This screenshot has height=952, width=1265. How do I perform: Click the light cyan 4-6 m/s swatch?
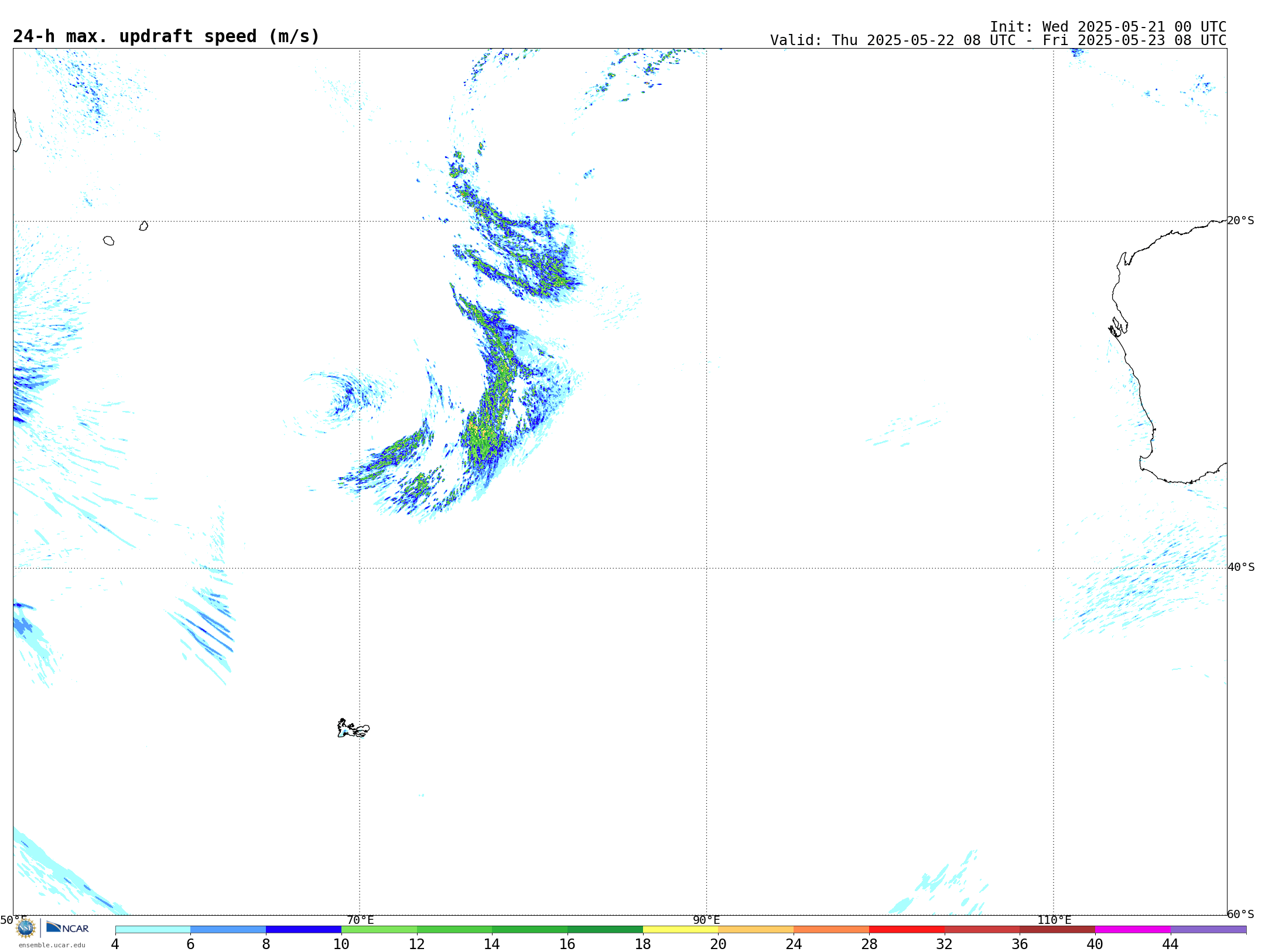(153, 930)
